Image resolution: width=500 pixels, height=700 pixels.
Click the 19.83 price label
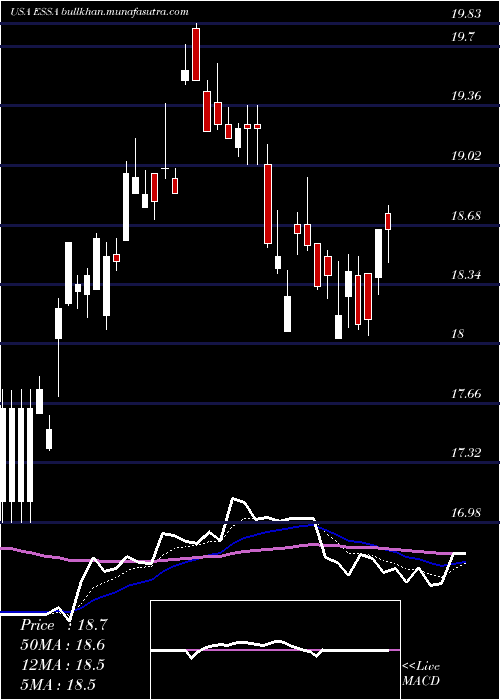466,14
